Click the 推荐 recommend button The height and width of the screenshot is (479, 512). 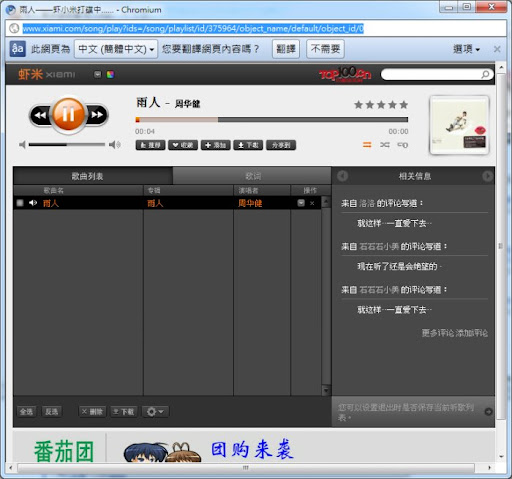150,145
